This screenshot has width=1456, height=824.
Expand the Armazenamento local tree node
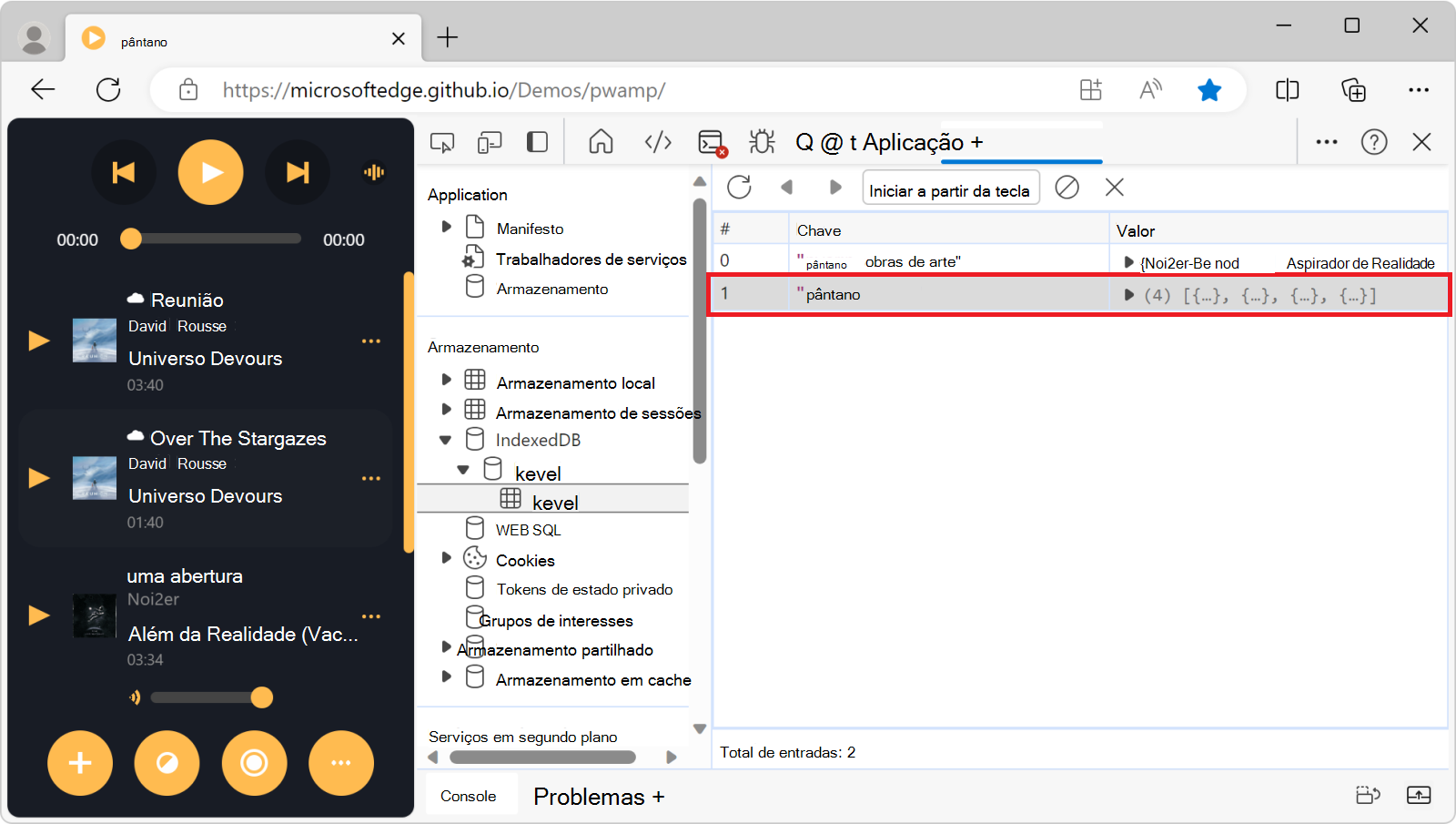click(x=445, y=379)
